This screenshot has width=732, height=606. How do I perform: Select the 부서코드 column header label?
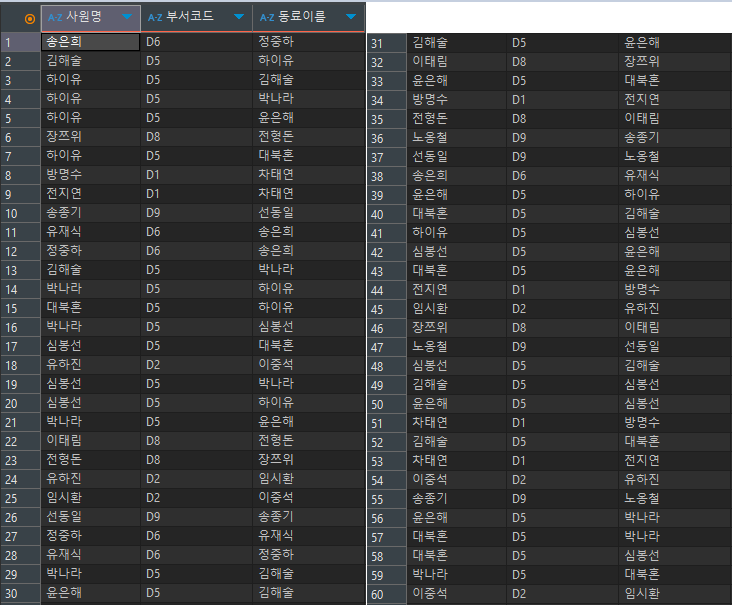190,17
